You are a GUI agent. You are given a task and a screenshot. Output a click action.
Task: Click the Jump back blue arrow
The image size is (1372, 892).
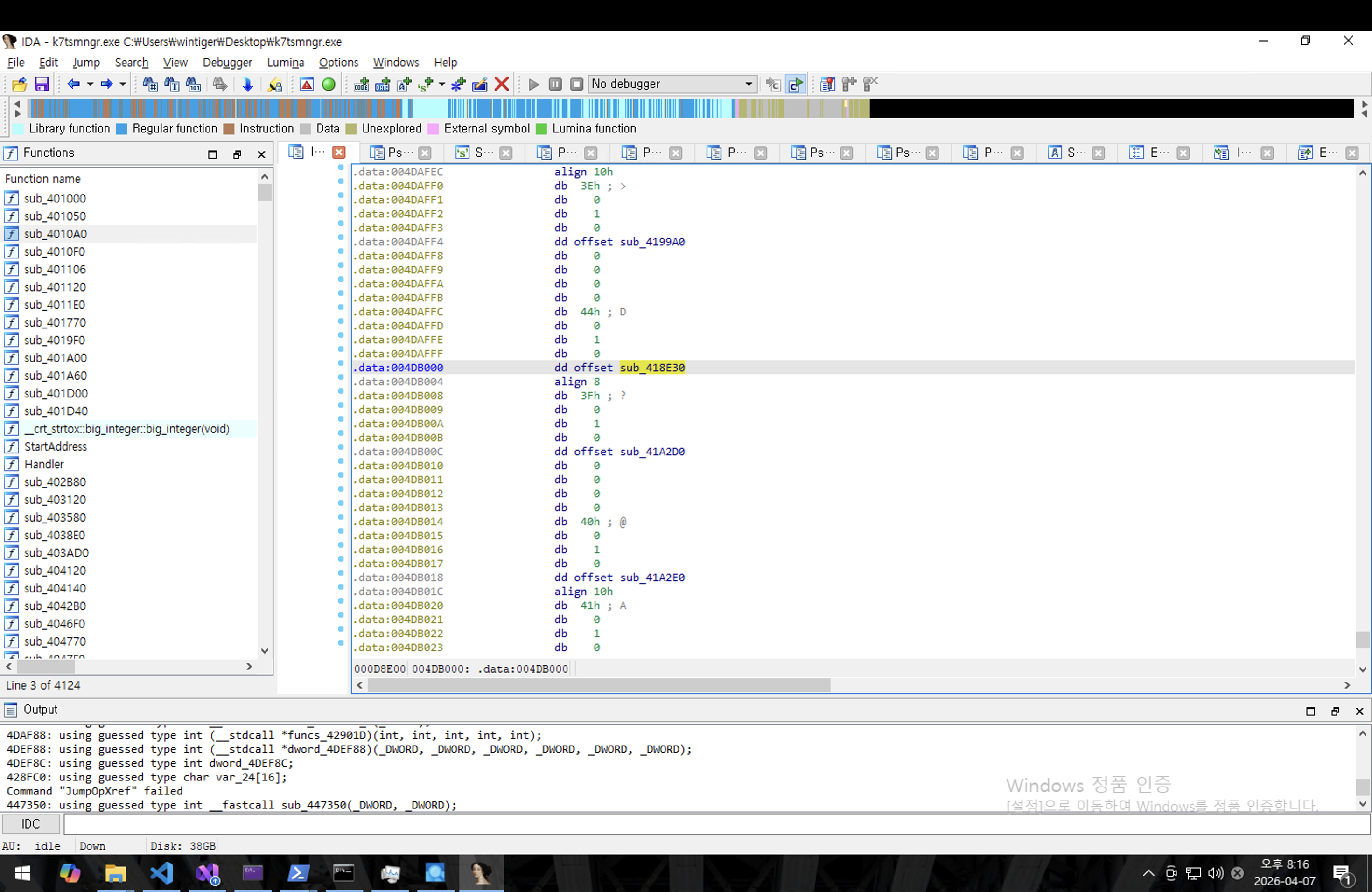73,84
